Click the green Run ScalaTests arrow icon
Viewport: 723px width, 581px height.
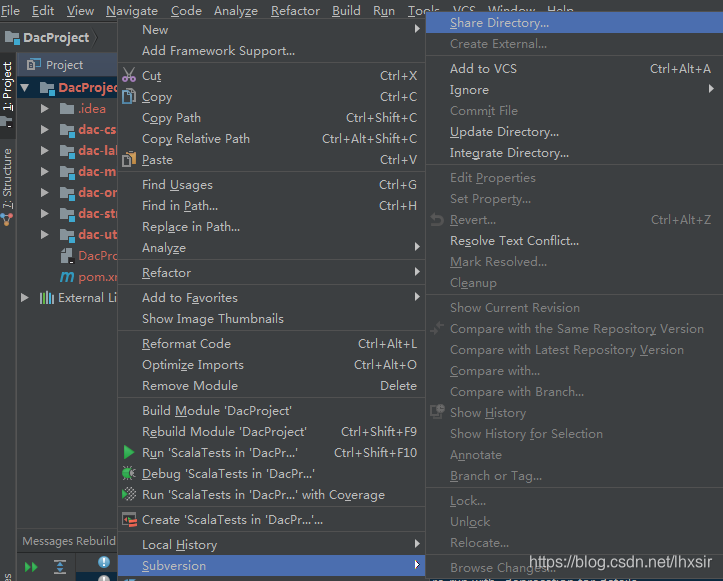(129, 452)
